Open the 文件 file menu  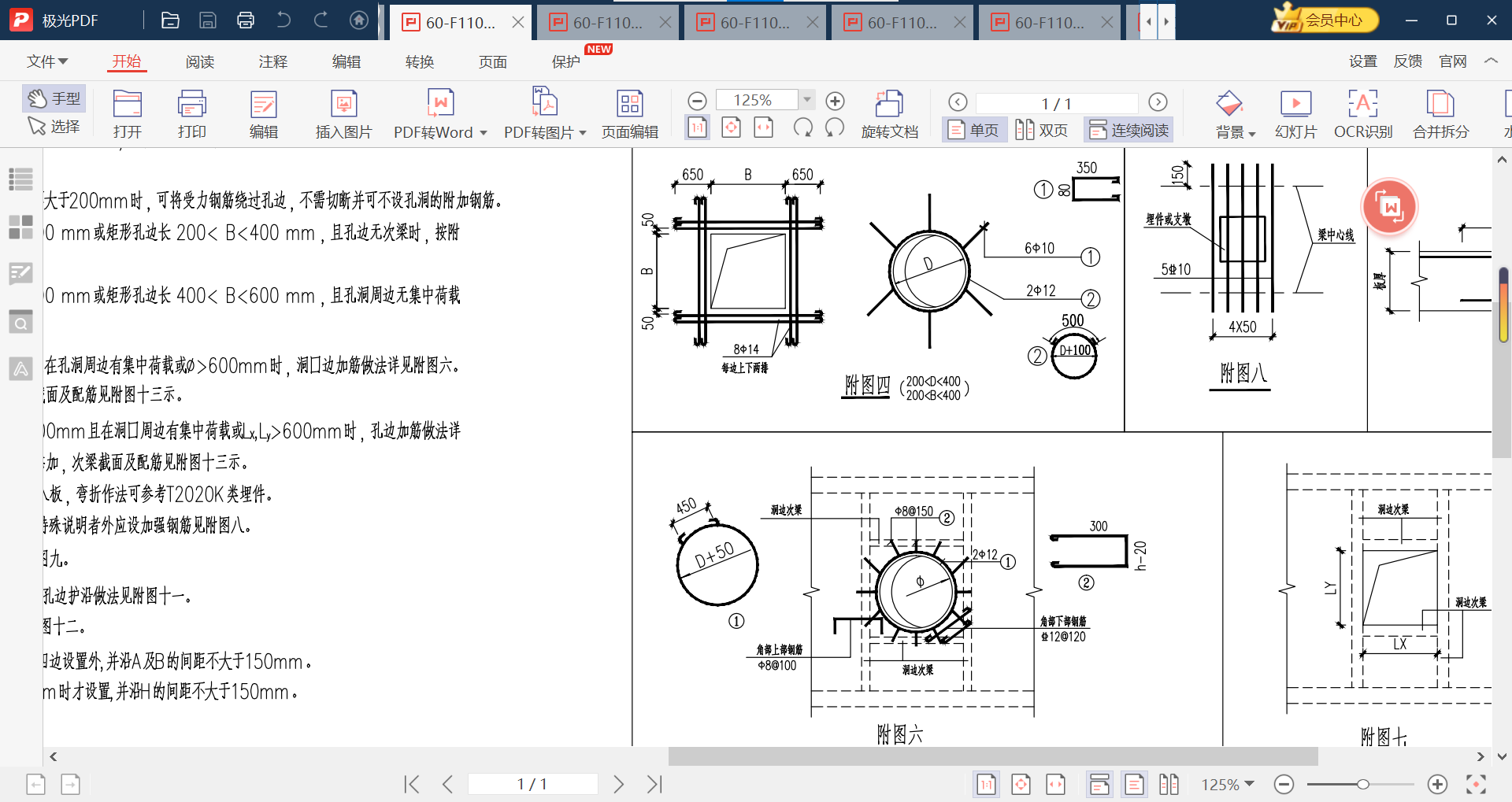(47, 61)
